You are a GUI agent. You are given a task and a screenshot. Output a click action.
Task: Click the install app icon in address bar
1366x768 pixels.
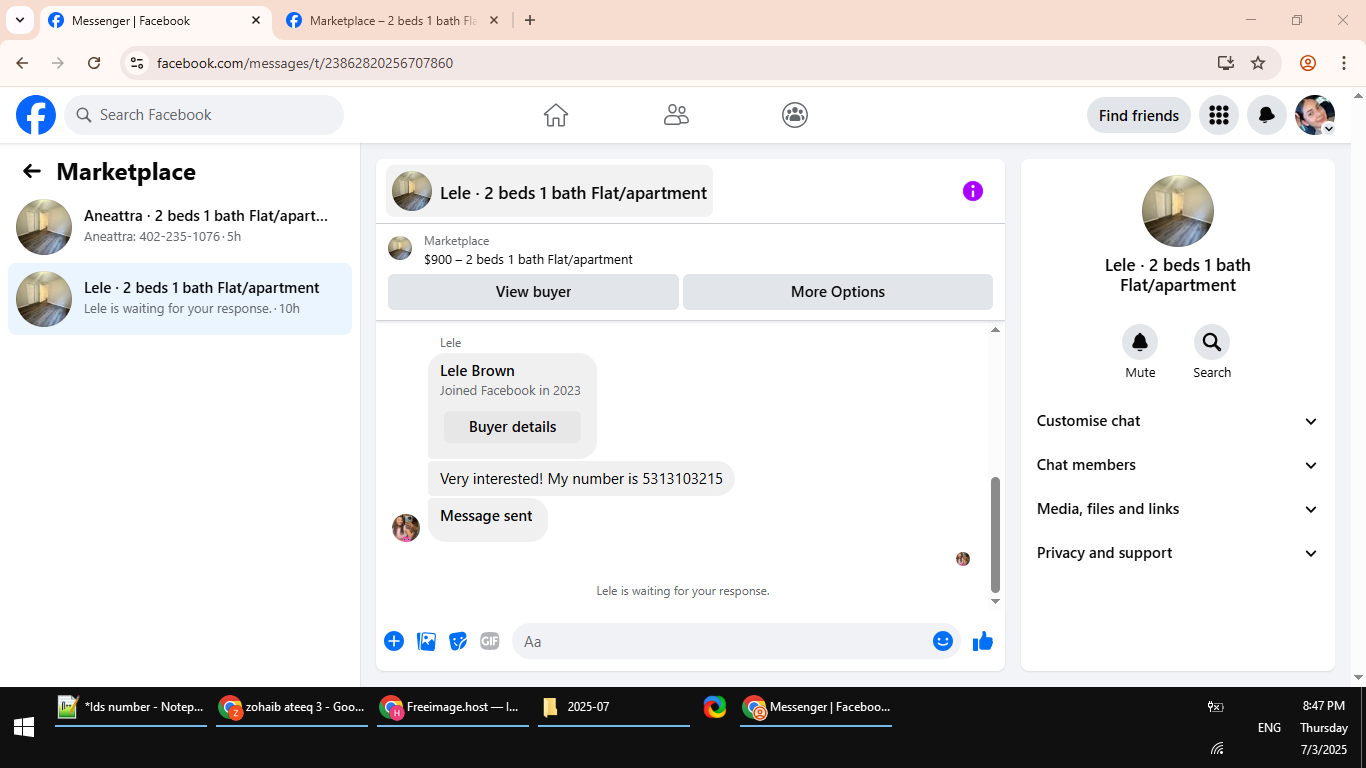(x=1226, y=63)
